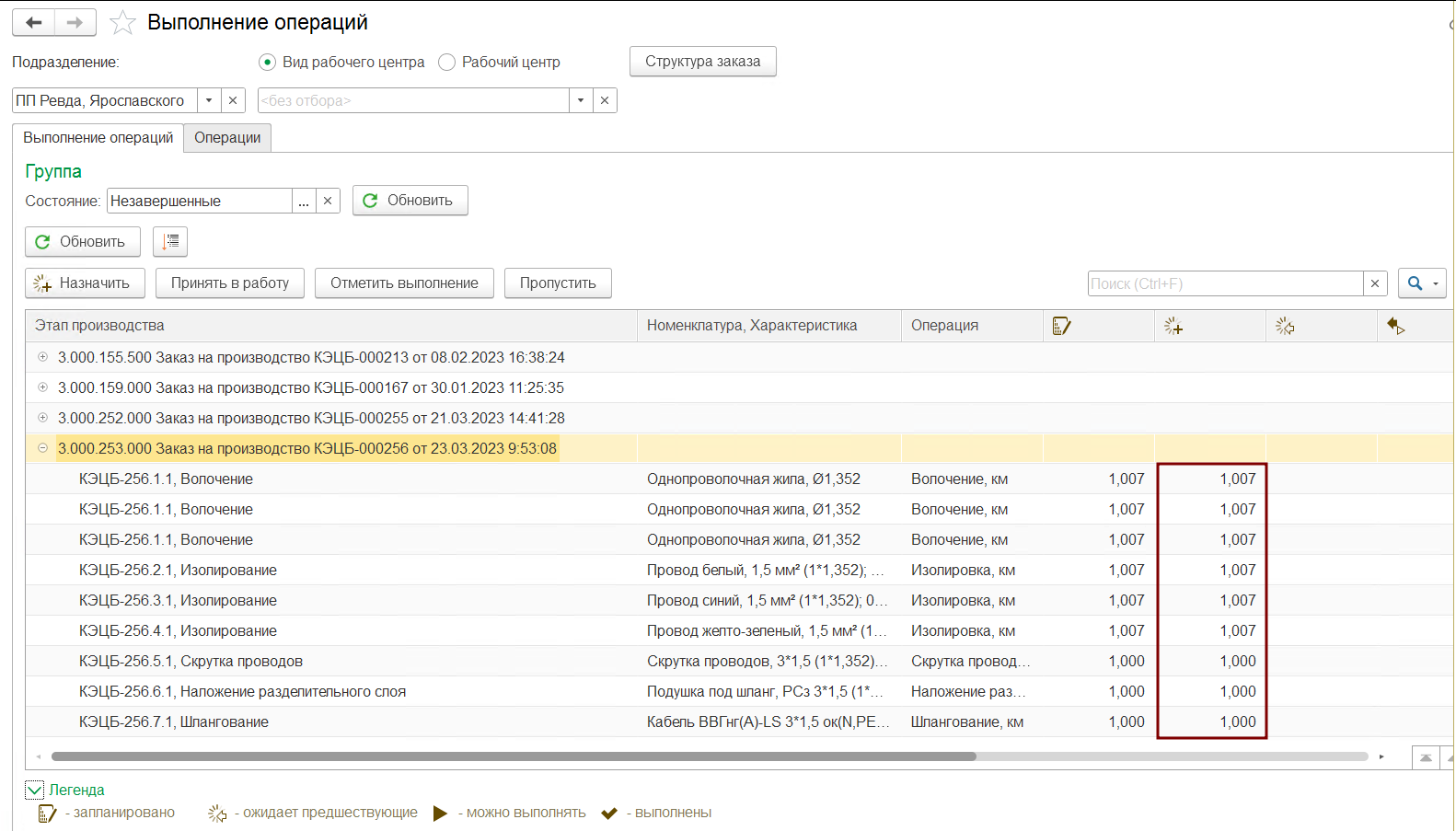Click the planned legend icon
Image resolution: width=1456 pixels, height=831 pixels.
47,813
